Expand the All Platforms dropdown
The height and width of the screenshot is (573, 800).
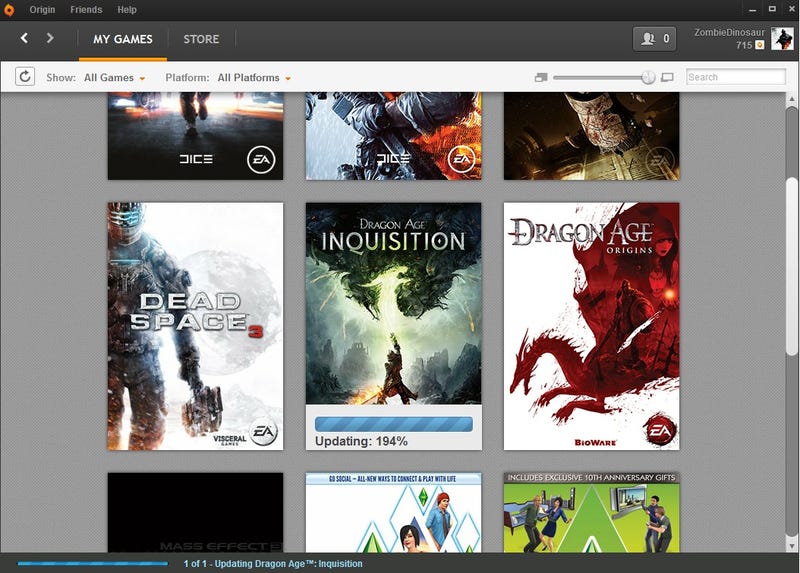click(x=254, y=78)
